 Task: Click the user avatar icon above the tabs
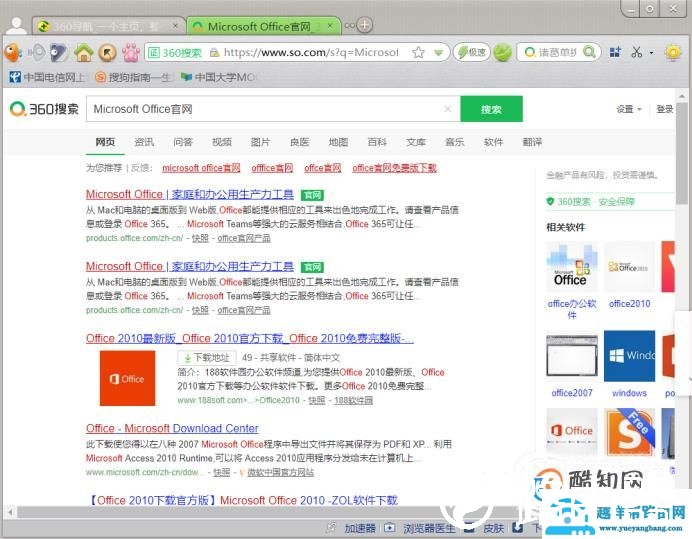point(17,26)
